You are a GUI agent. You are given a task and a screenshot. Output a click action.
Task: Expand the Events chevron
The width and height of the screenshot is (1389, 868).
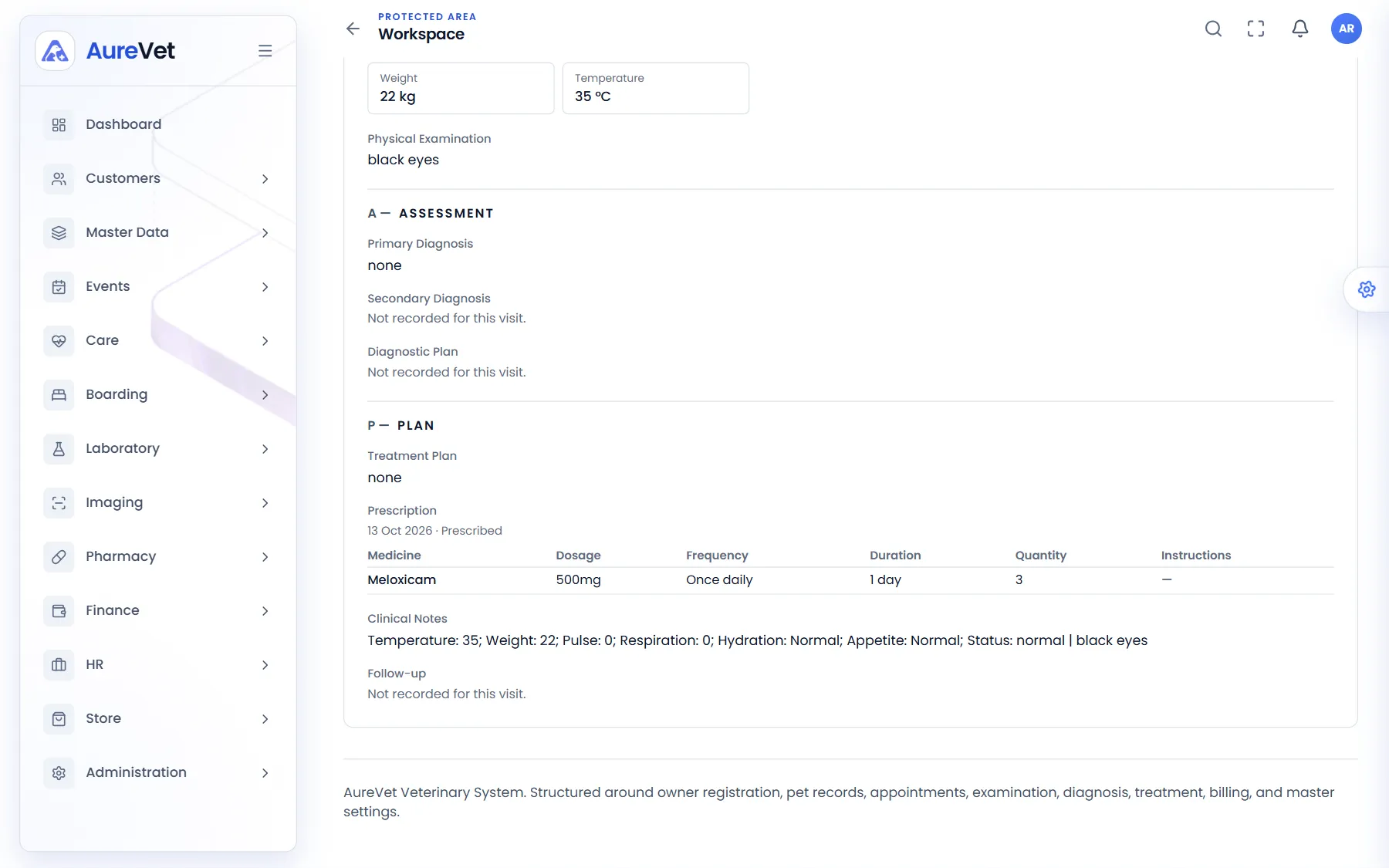[265, 287]
